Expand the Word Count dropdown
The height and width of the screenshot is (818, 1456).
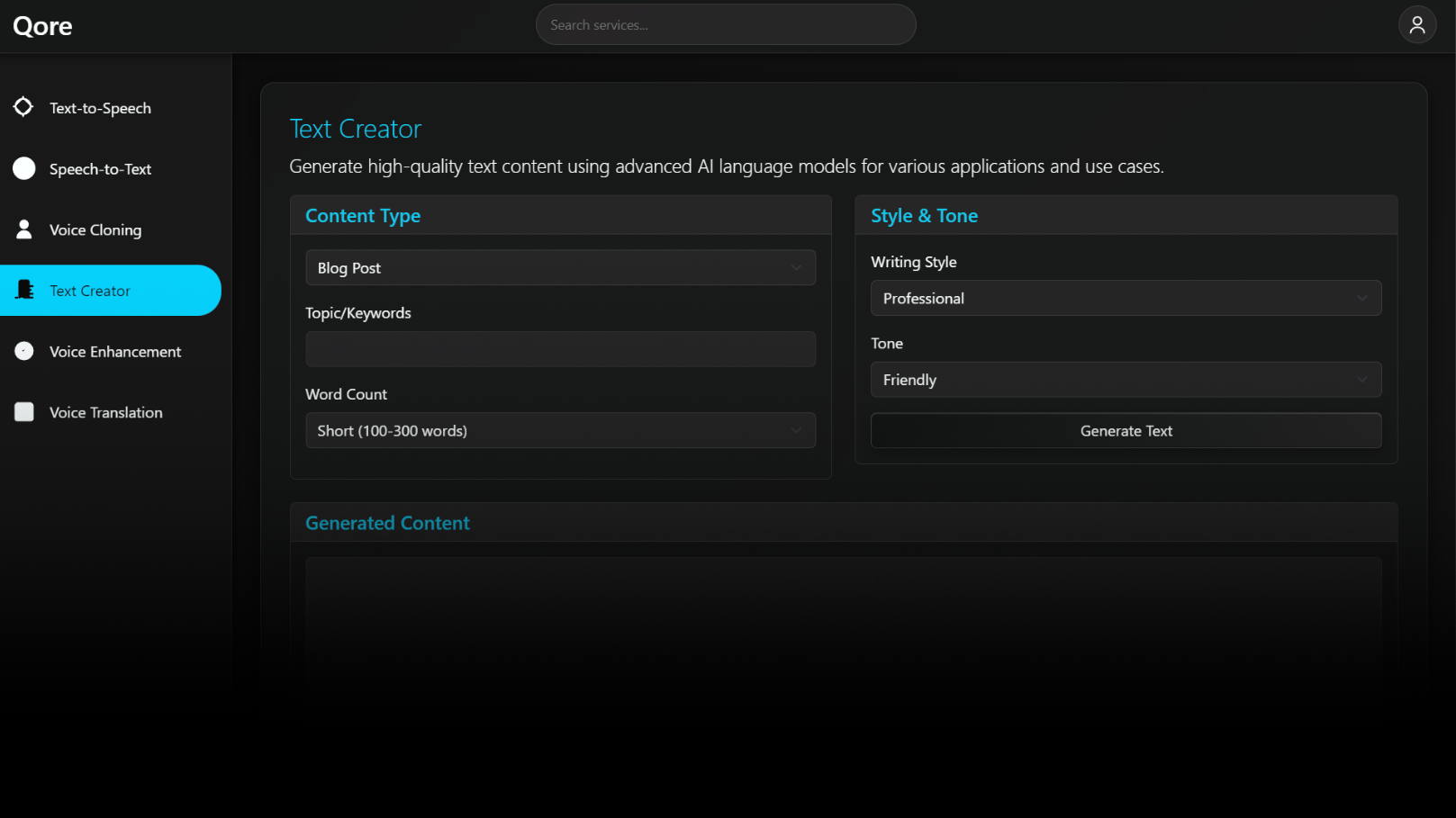click(560, 431)
